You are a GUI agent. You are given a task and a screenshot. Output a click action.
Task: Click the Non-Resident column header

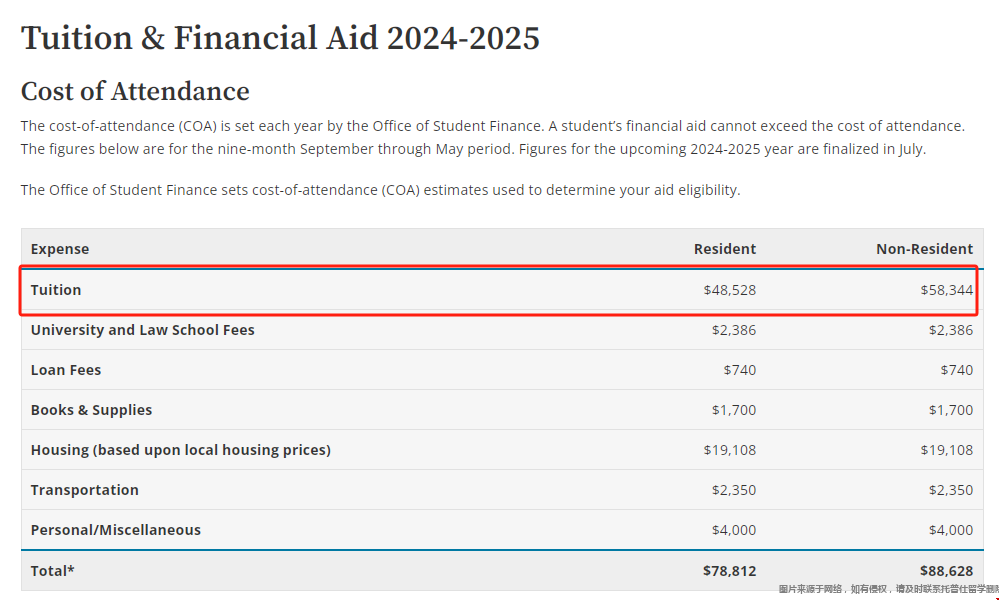pyautogui.click(x=924, y=249)
